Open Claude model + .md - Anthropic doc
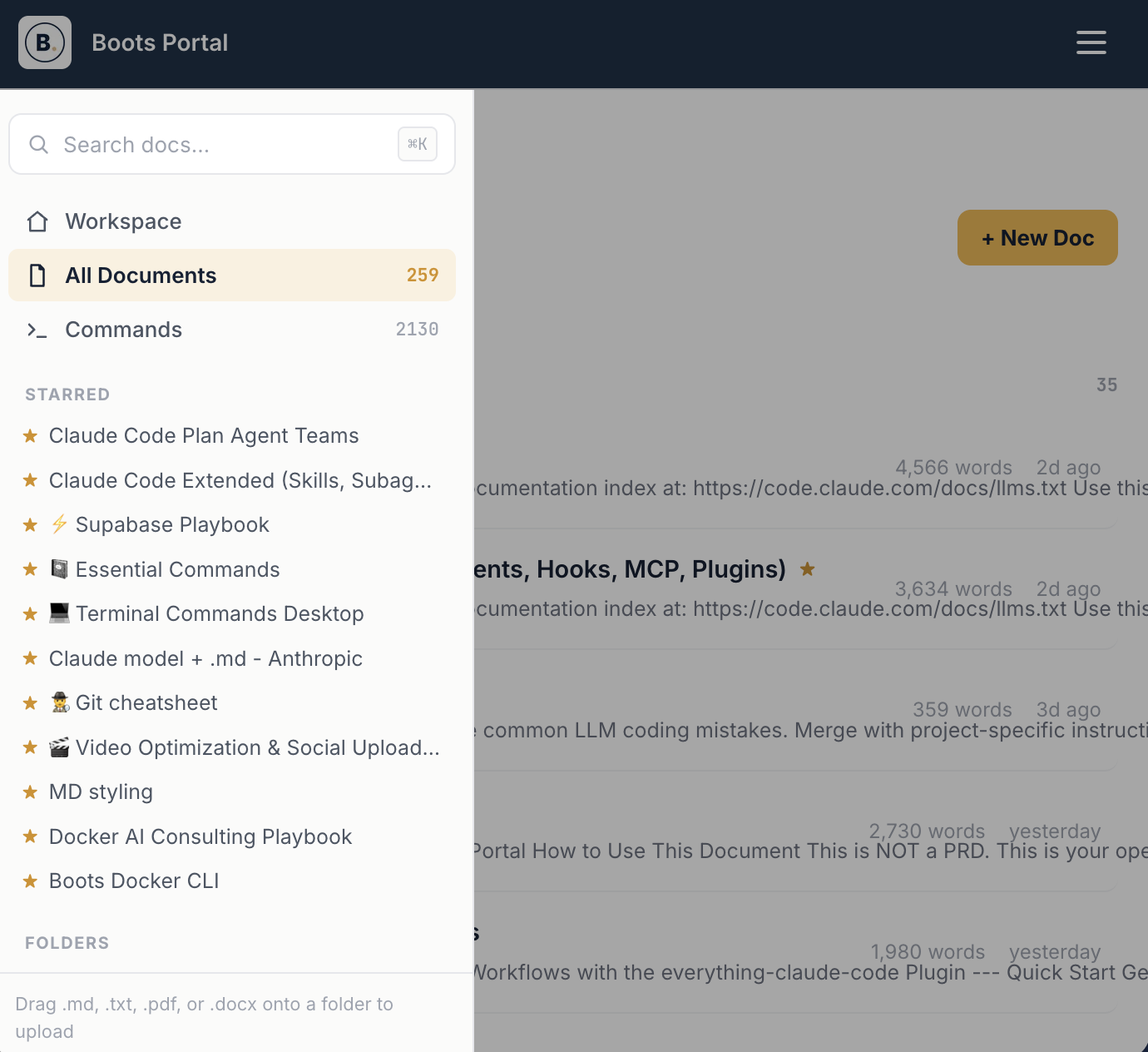This screenshot has height=1052, width=1148. point(205,658)
